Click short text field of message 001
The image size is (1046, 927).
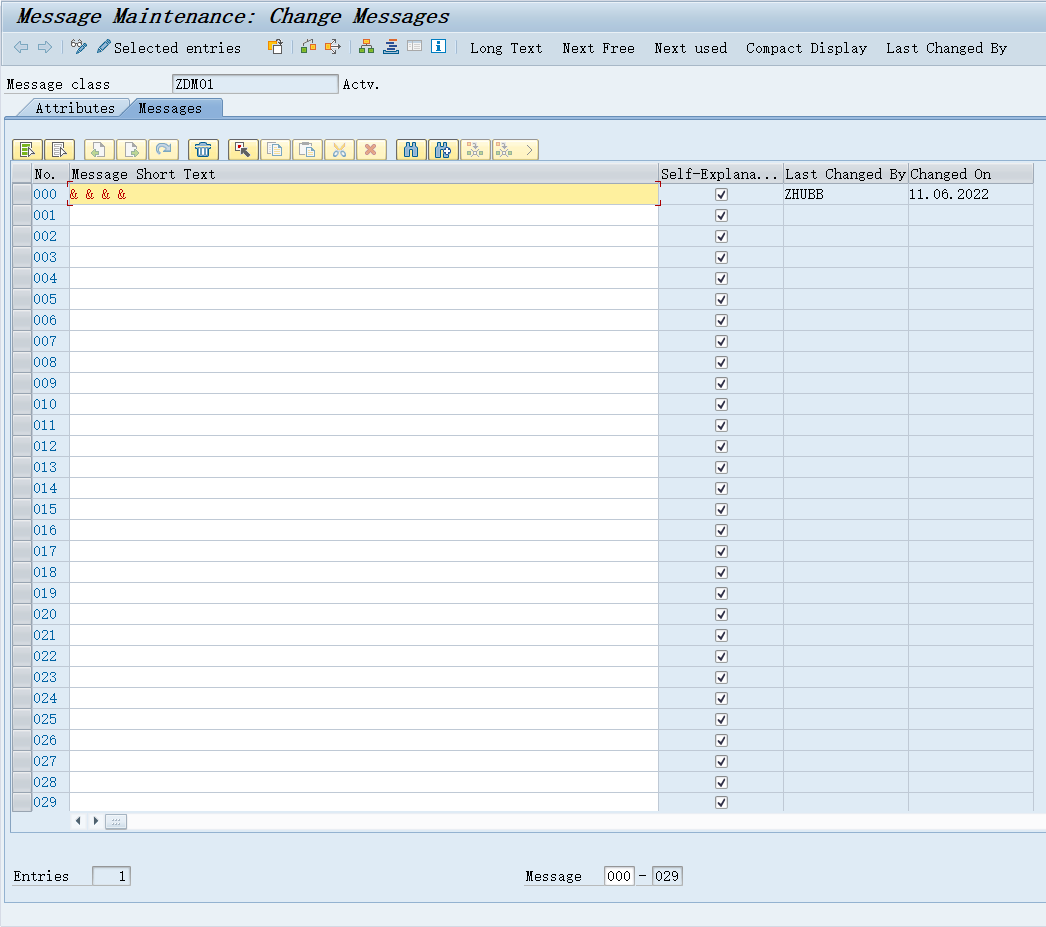(x=364, y=215)
